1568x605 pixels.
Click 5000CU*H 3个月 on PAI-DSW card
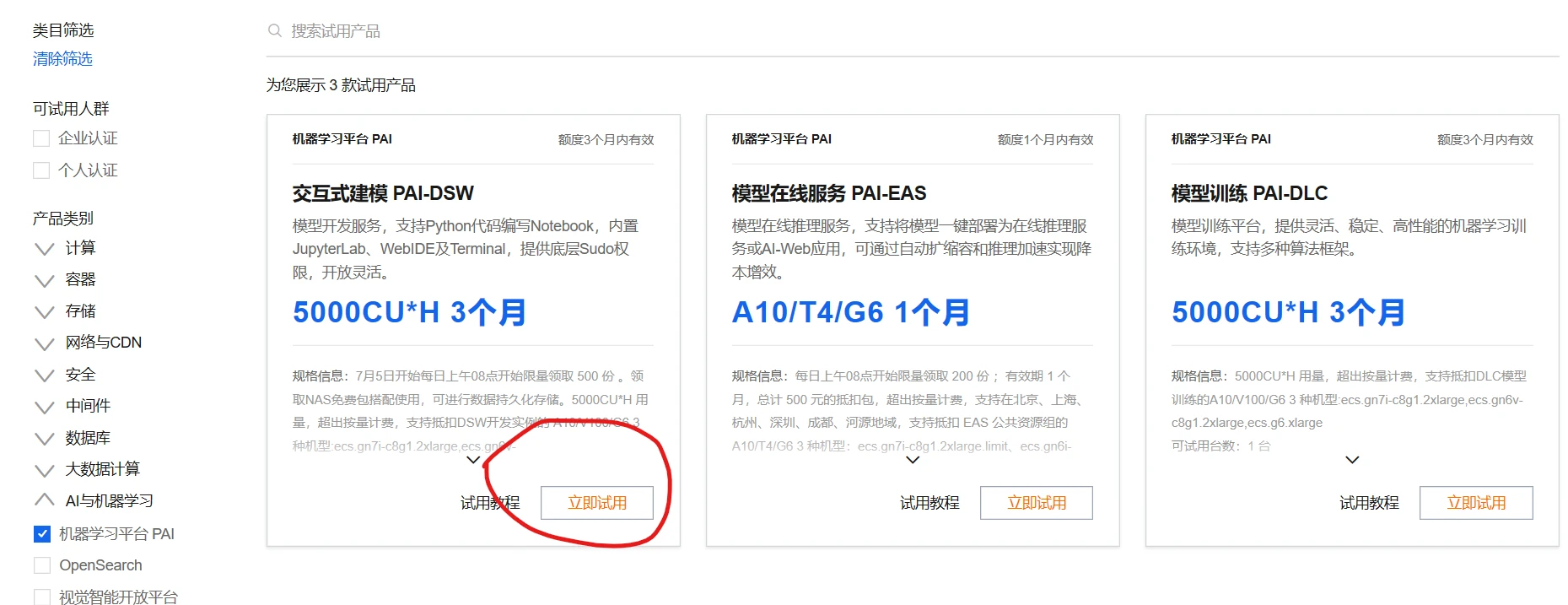410,312
